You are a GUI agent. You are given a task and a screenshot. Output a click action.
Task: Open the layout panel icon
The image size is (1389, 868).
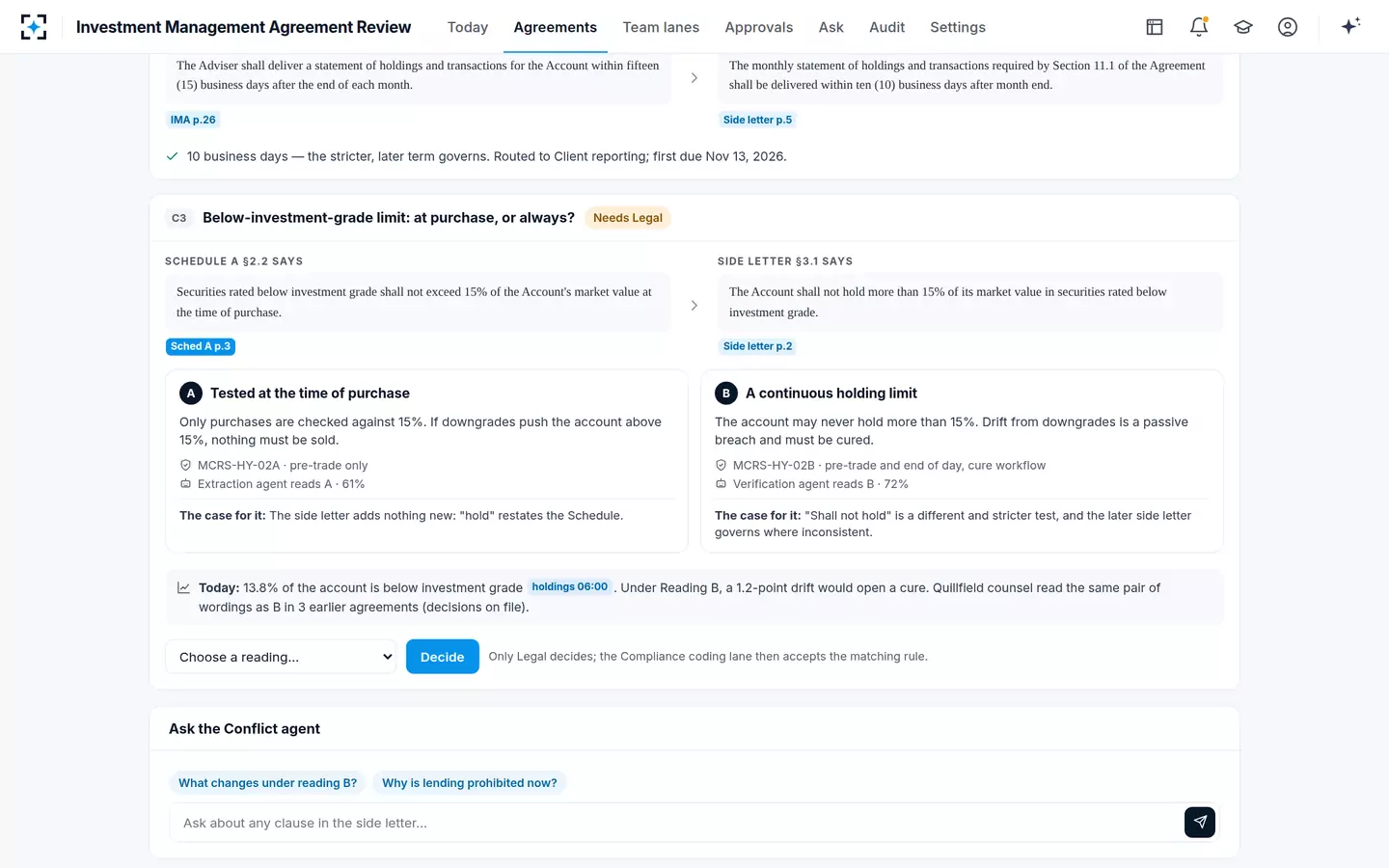1155,27
